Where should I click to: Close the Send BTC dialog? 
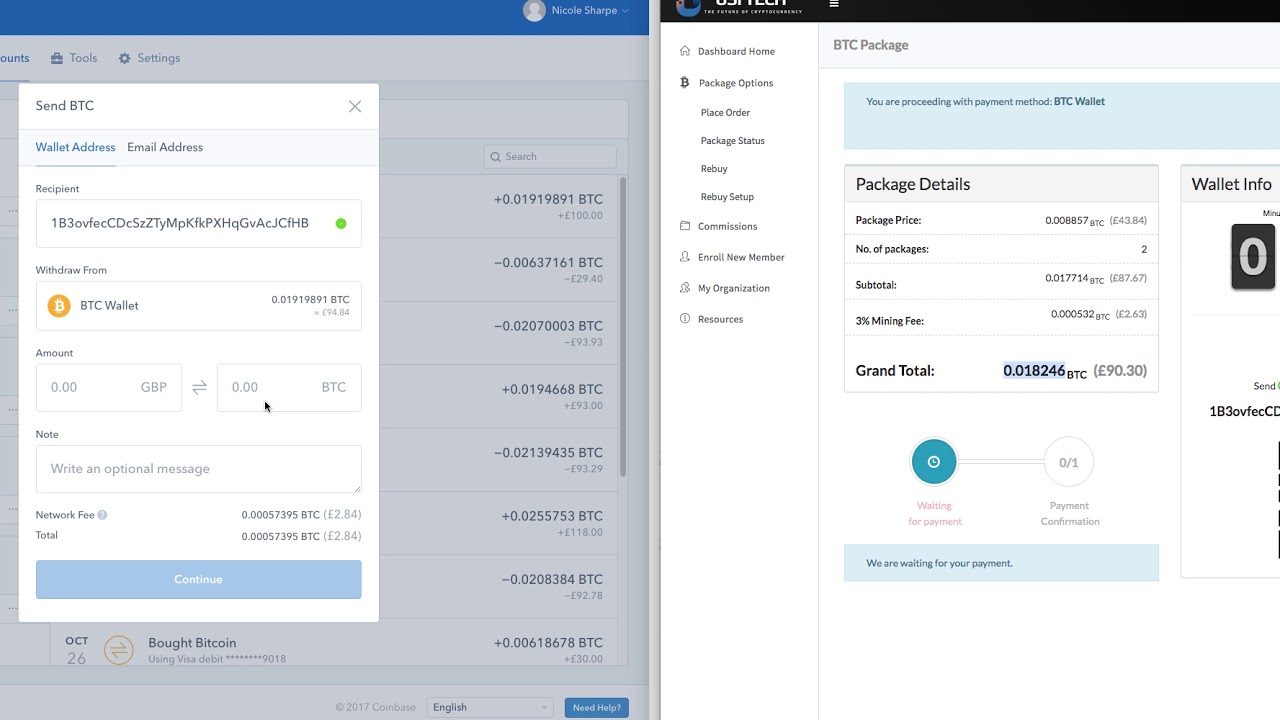[355, 106]
